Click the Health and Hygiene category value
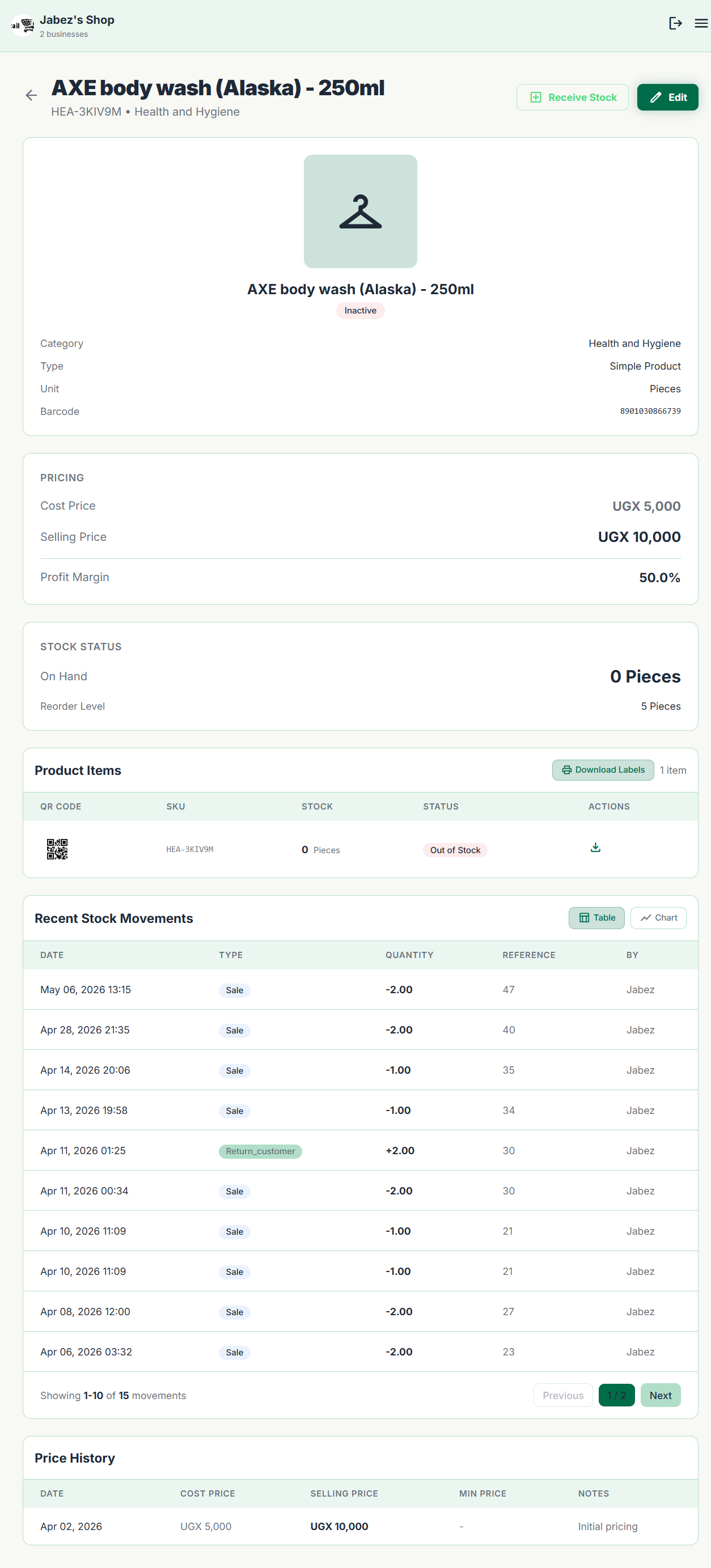 pyautogui.click(x=634, y=344)
